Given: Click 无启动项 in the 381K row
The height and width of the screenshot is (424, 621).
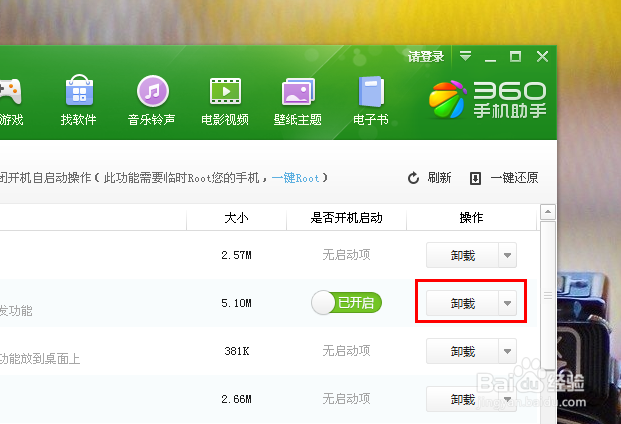Looking at the screenshot, I should tap(347, 350).
